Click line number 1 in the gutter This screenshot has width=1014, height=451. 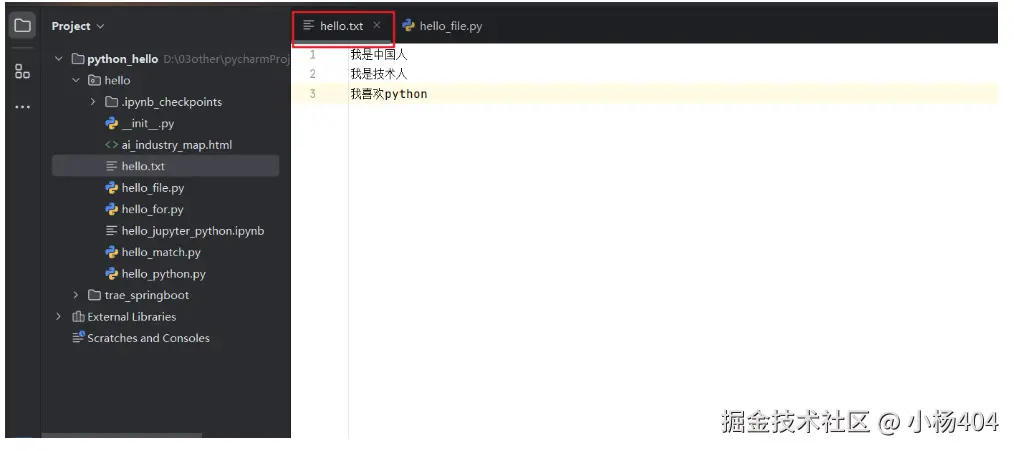(312, 55)
